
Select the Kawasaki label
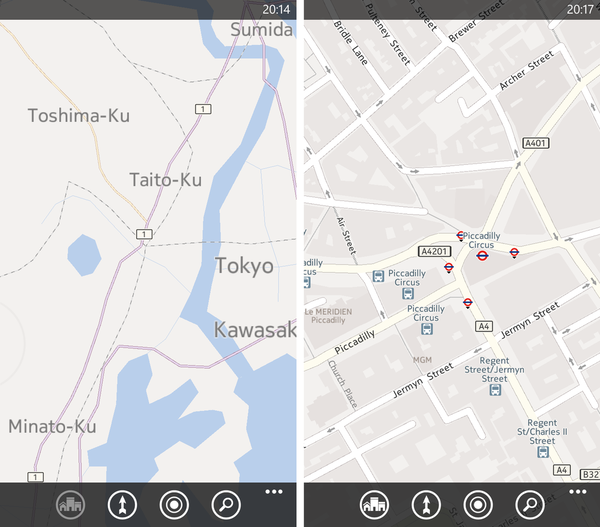pos(255,330)
